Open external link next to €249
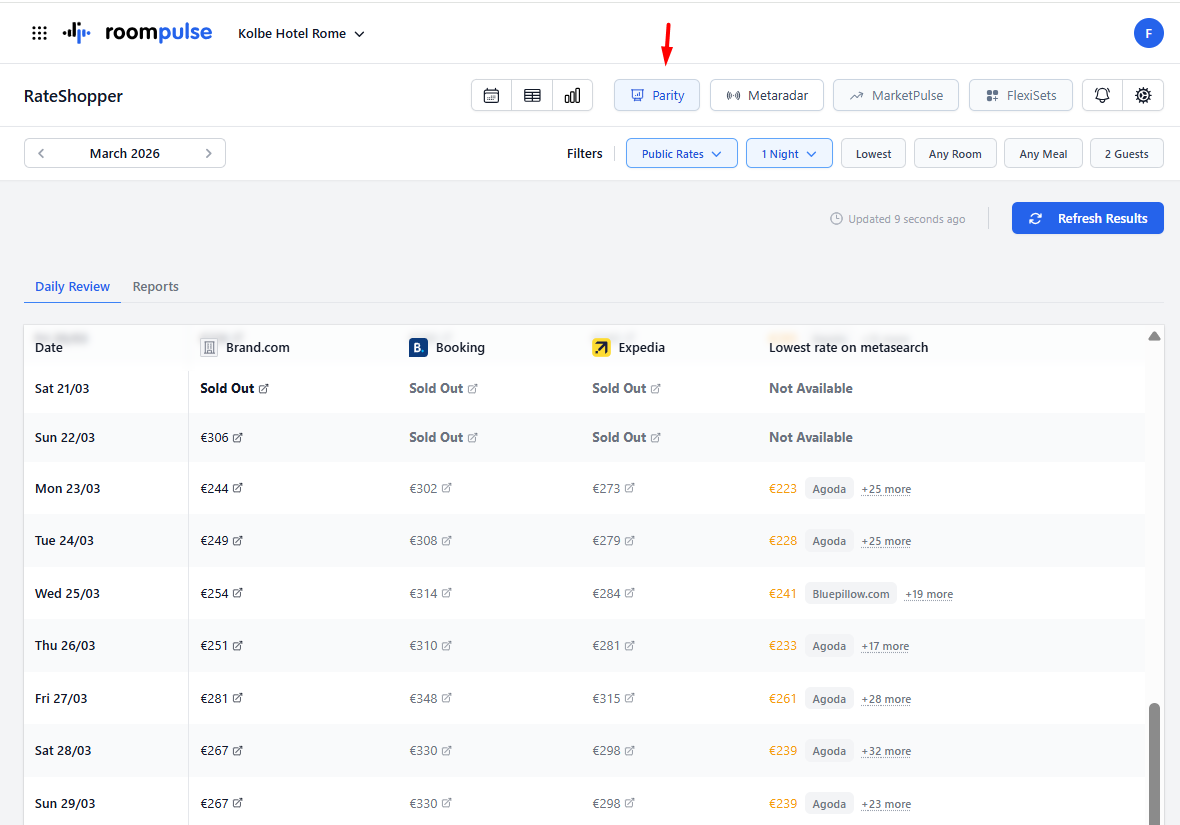 (x=238, y=540)
